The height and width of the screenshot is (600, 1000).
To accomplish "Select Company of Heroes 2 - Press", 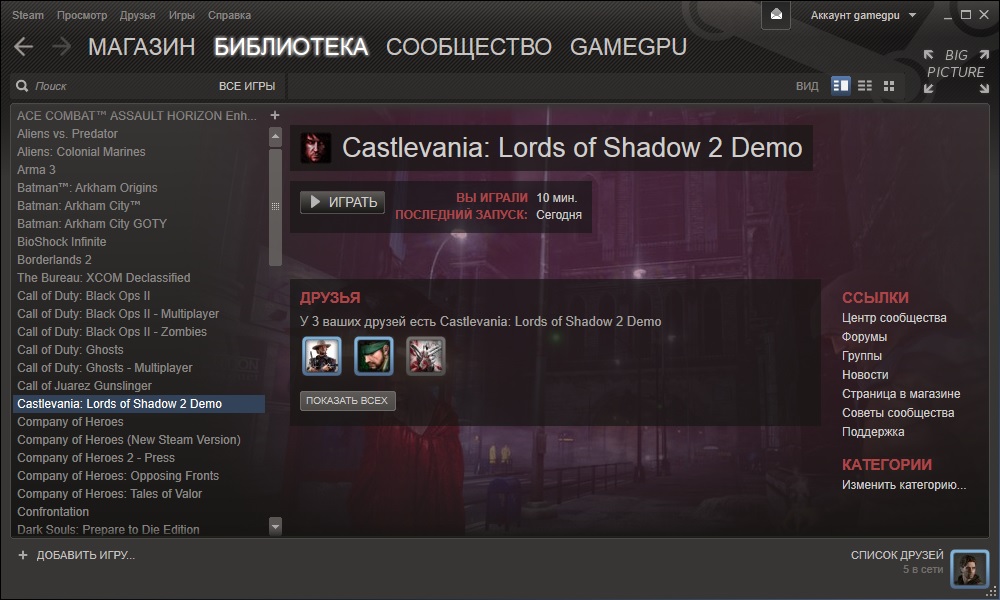I will point(139,458).
